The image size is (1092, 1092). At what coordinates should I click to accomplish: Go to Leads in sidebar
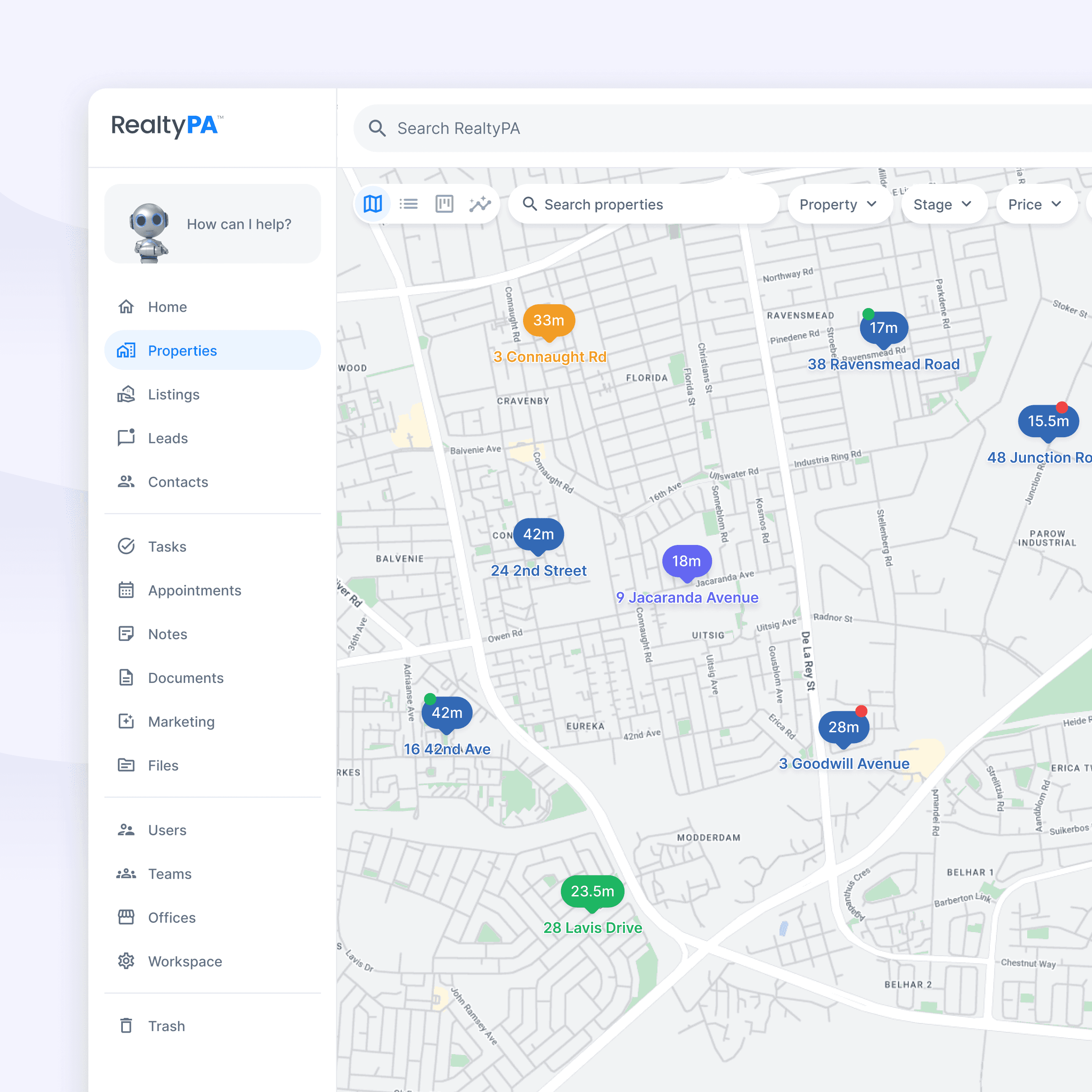click(x=167, y=438)
